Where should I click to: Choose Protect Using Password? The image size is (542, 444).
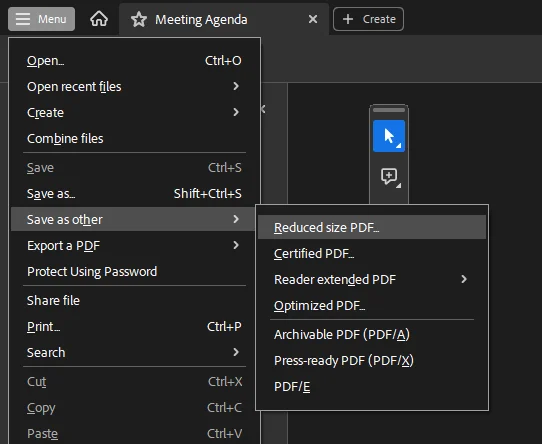click(x=134, y=271)
